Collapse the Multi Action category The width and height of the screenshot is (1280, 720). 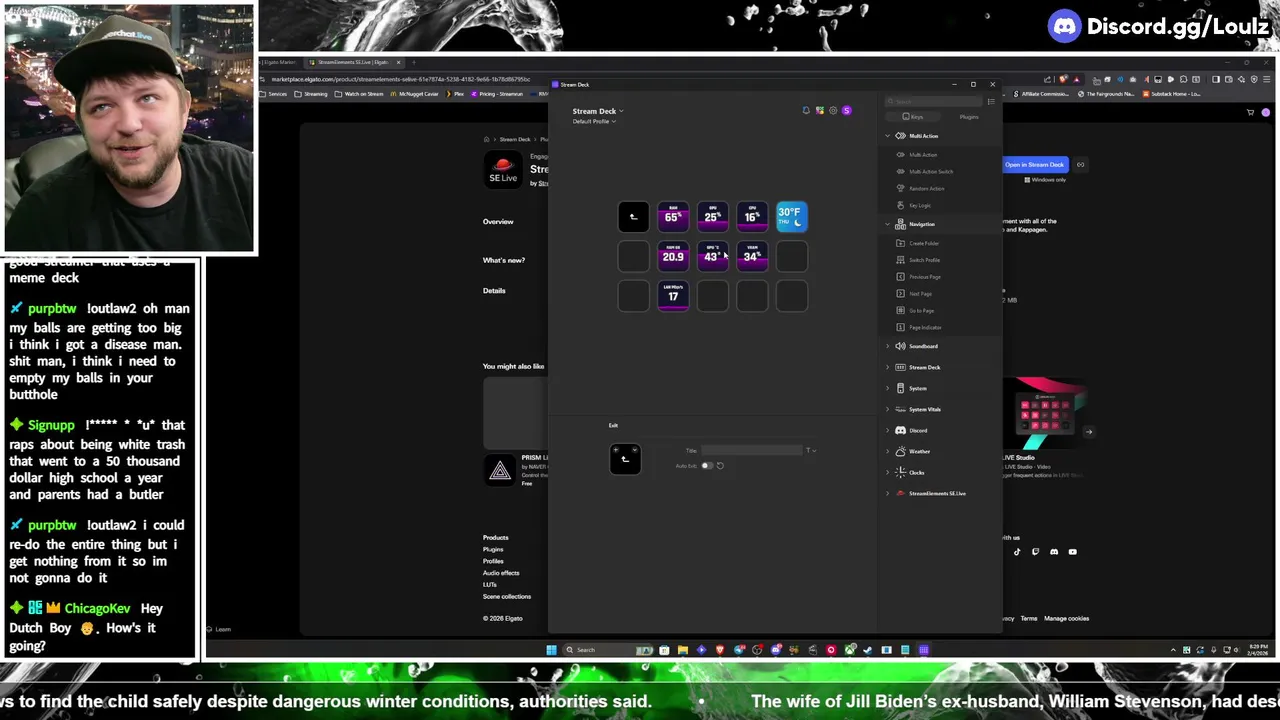coord(887,136)
